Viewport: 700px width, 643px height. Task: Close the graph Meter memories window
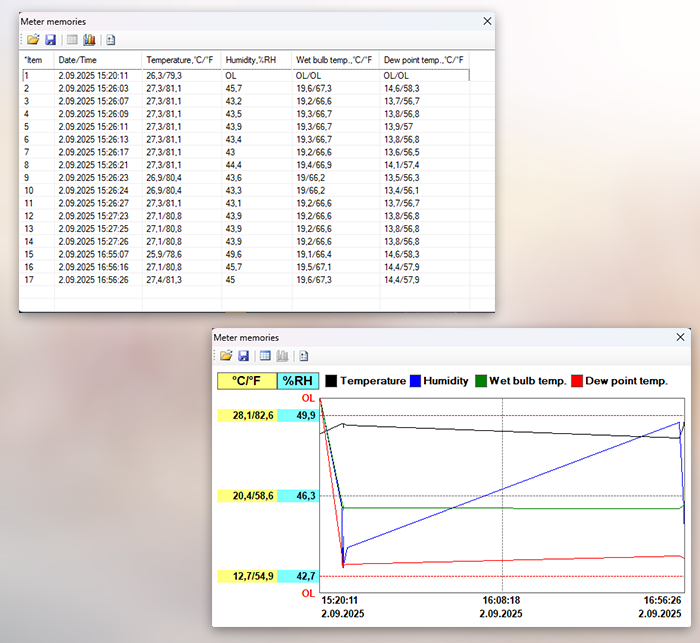(681, 338)
